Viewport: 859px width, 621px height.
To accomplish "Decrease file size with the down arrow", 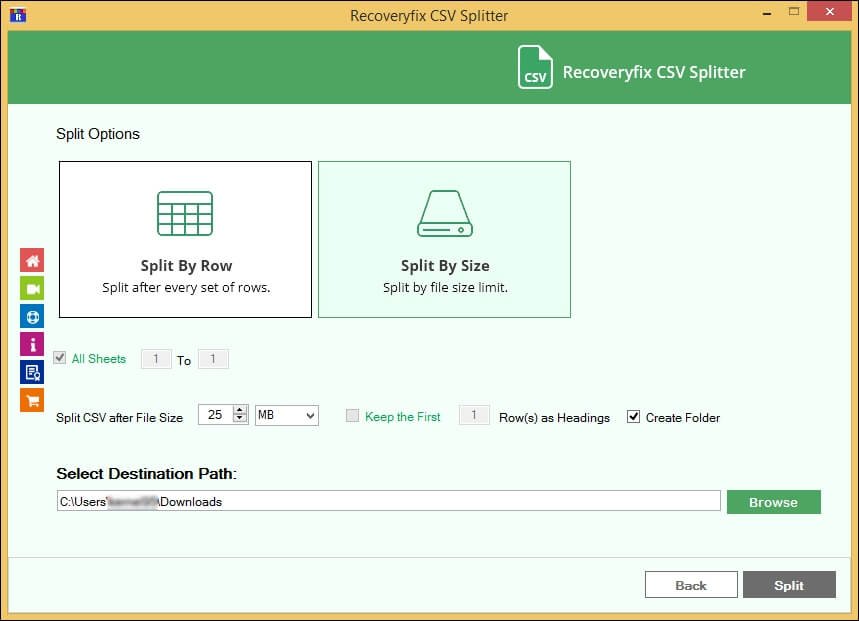I will [239, 419].
